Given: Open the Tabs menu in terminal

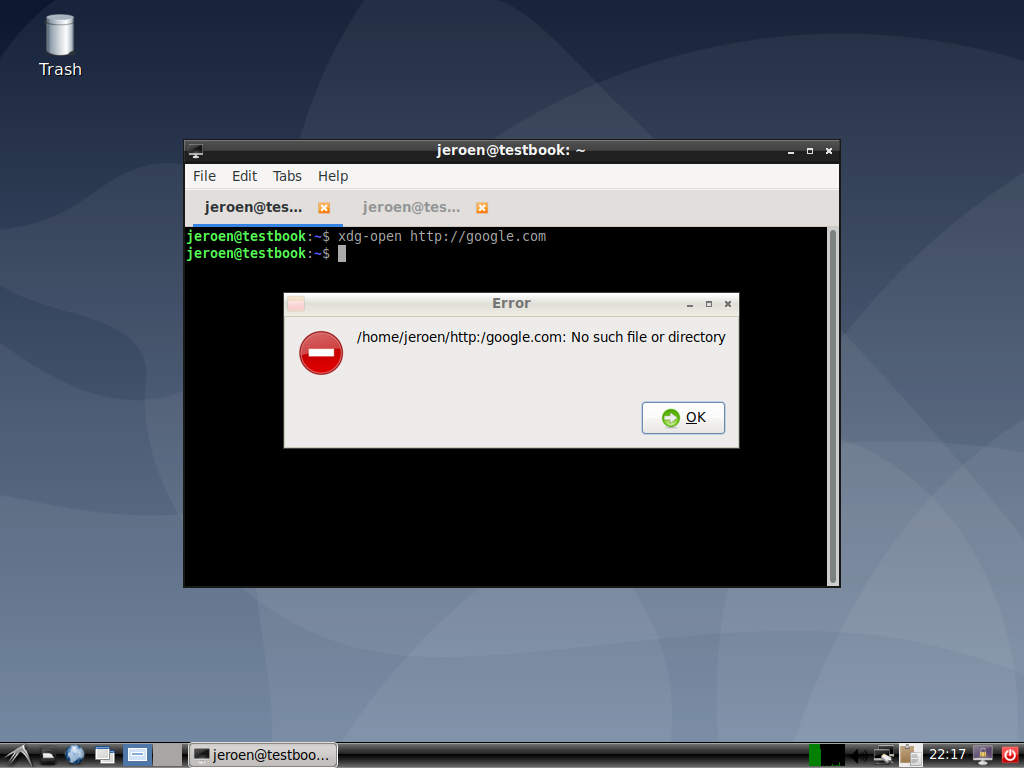Looking at the screenshot, I should 287,176.
